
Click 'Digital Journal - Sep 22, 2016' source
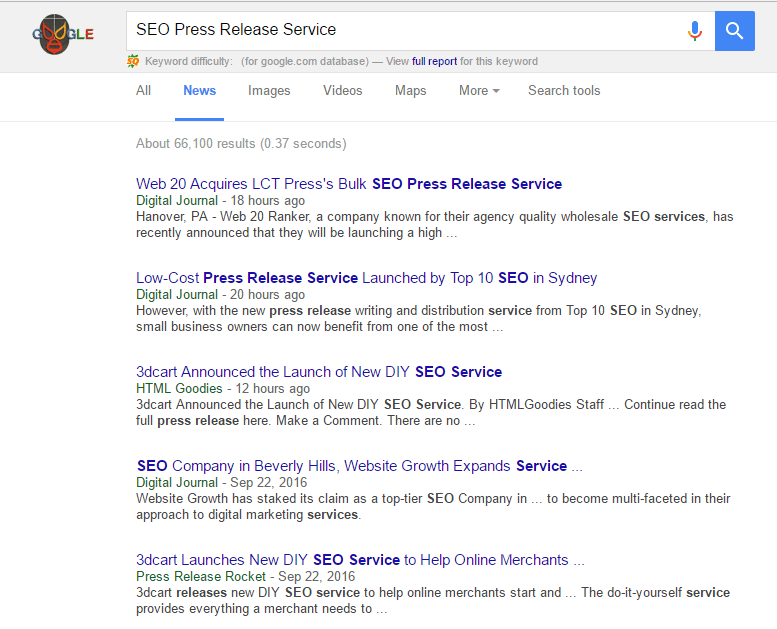tap(222, 482)
